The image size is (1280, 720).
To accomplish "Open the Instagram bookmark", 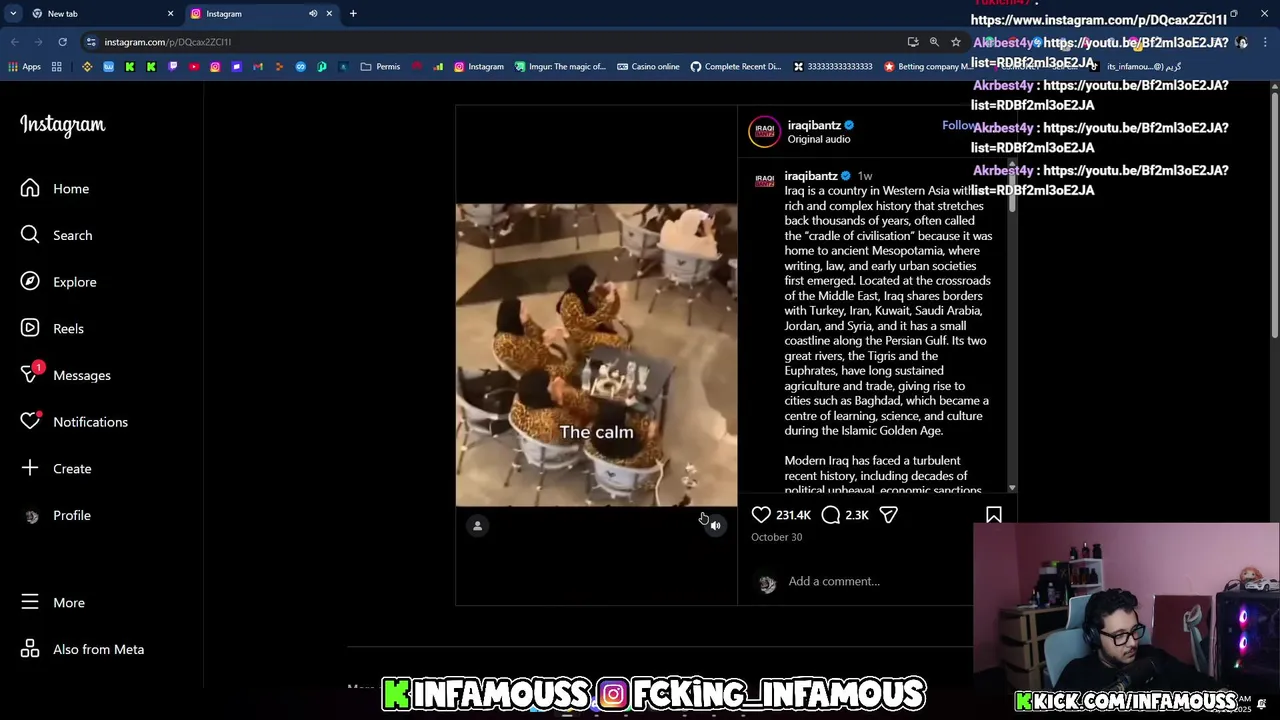I will [x=479, y=67].
